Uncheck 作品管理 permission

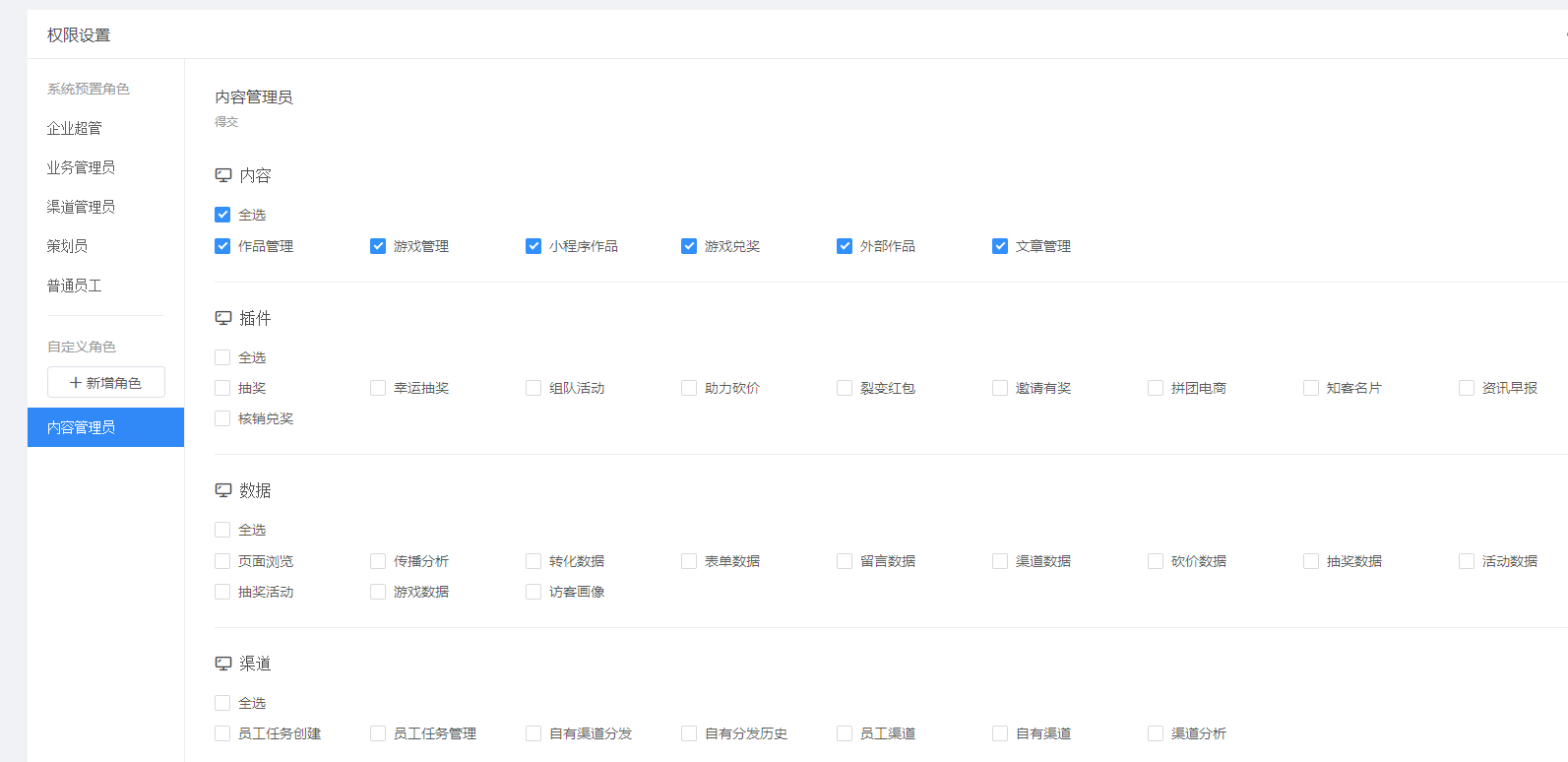[222, 246]
